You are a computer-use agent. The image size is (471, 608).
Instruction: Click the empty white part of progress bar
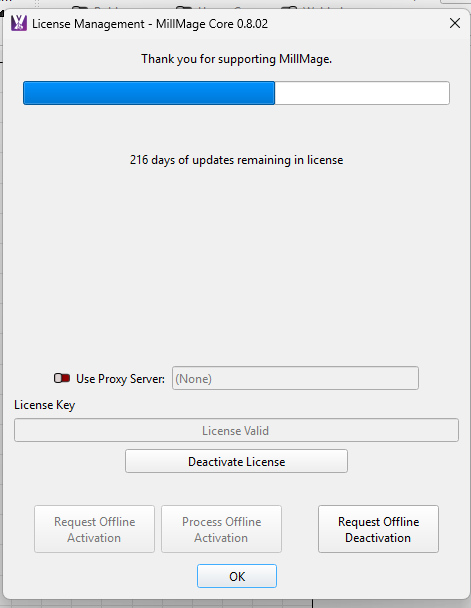[362, 93]
